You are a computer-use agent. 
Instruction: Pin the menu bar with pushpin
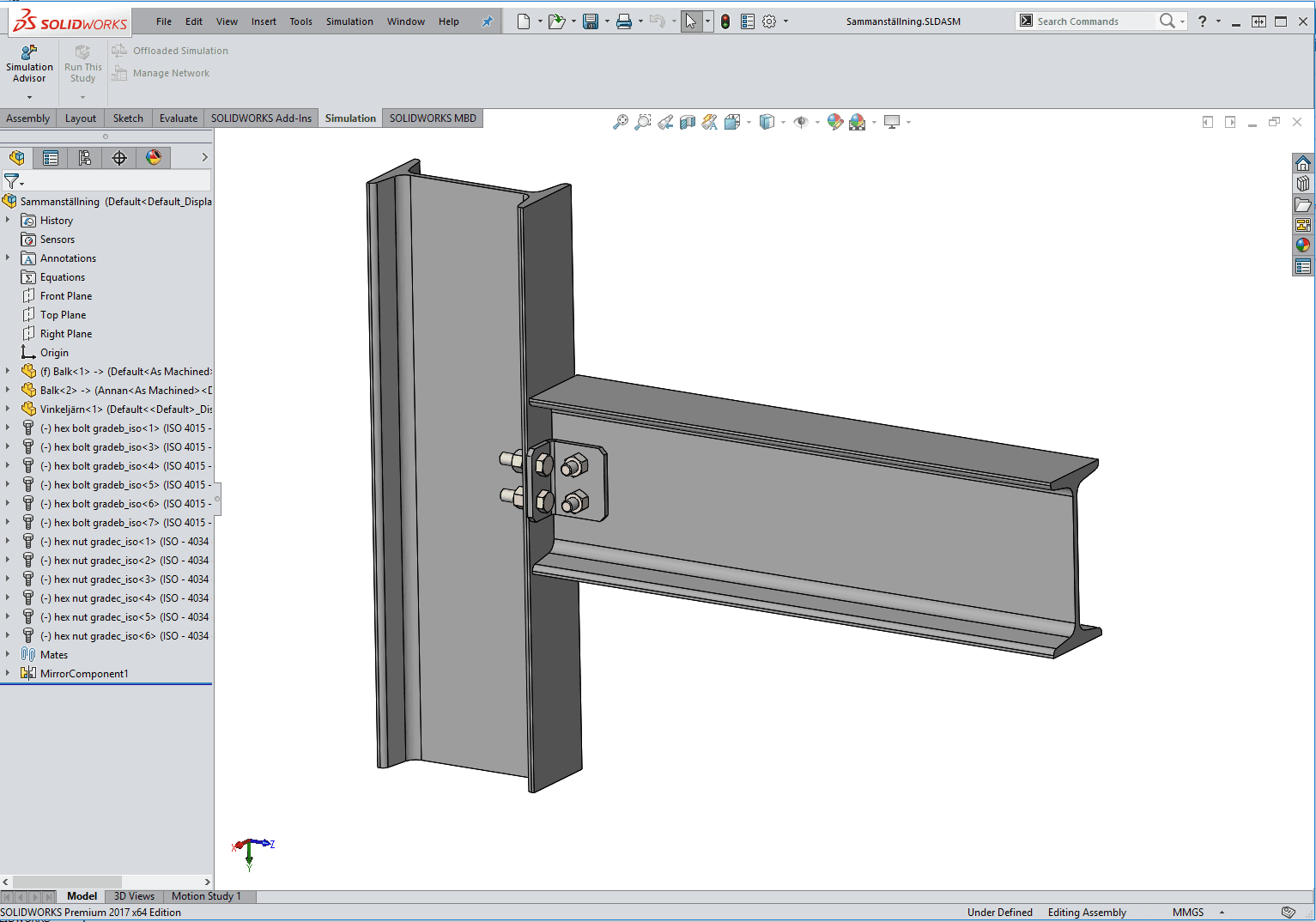tap(487, 21)
